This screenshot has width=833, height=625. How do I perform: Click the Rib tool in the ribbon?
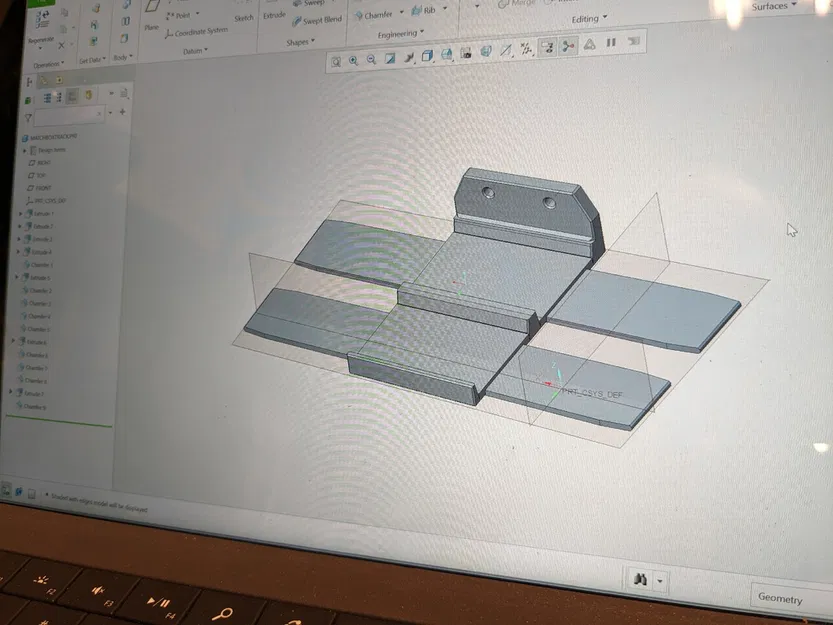click(x=423, y=10)
